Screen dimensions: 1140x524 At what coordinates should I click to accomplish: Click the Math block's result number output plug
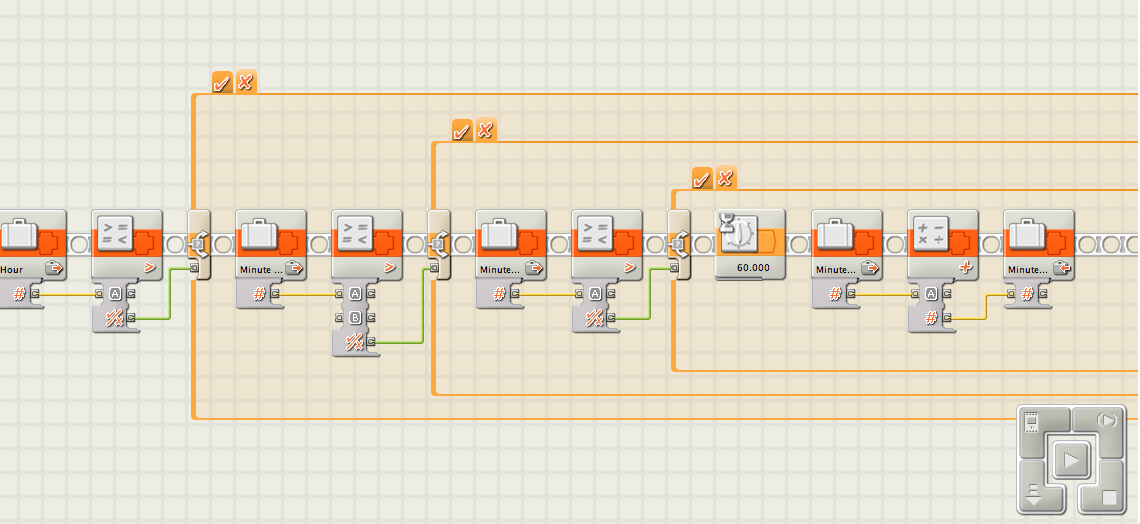click(x=947, y=318)
